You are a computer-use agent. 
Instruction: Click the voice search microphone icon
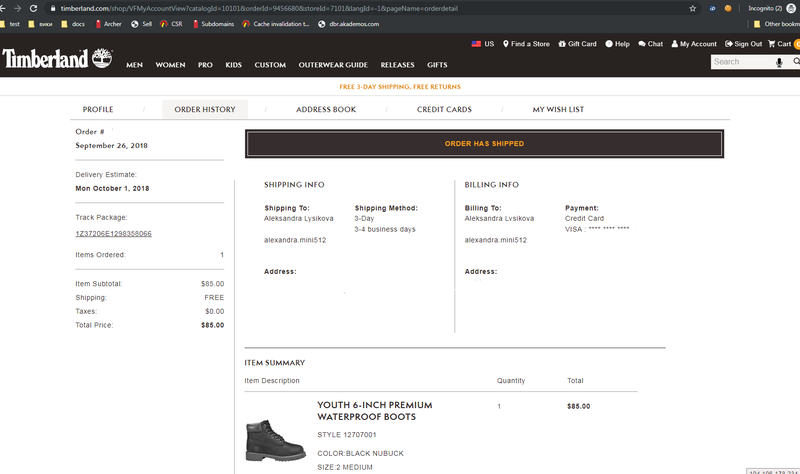[x=779, y=62]
